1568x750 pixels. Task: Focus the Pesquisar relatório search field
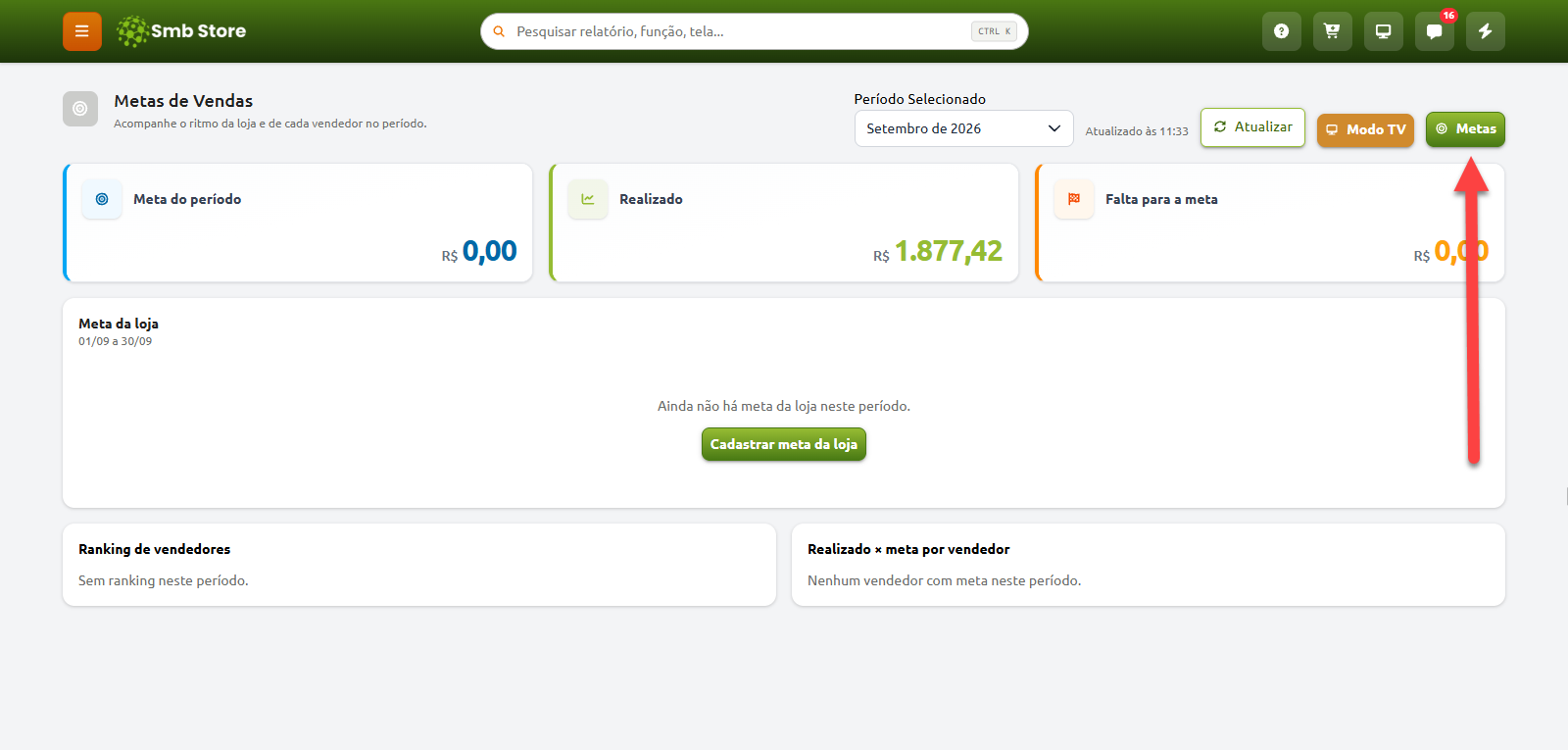pos(754,31)
